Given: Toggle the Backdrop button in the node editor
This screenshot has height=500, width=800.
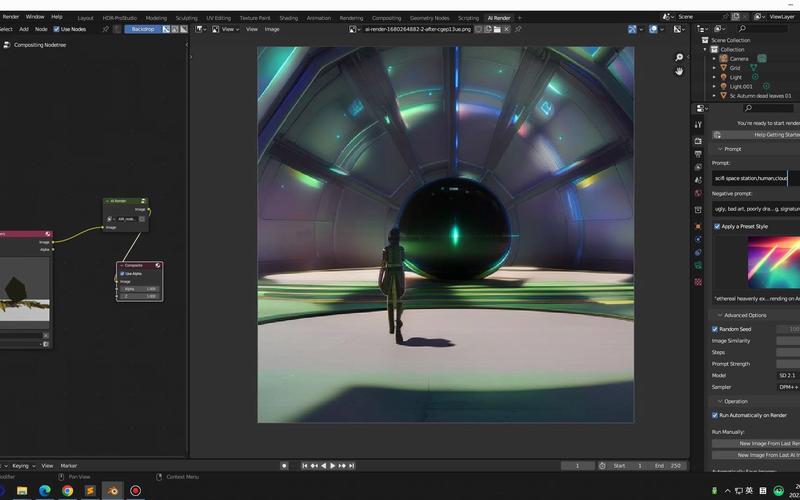Looking at the screenshot, I should (143, 30).
